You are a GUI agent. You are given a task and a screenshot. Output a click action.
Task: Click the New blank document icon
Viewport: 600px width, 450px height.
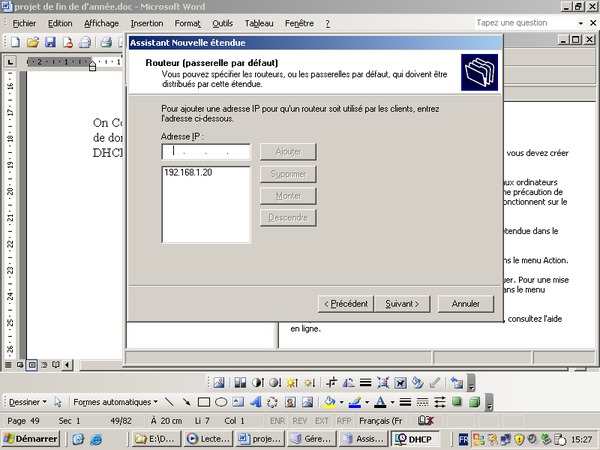15,42
